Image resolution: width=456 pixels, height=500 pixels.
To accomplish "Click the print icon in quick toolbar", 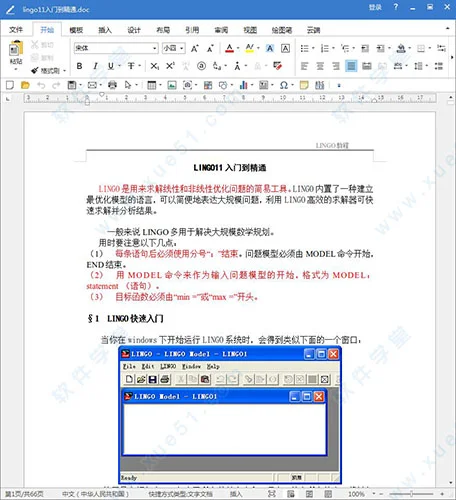I will pos(112,85).
